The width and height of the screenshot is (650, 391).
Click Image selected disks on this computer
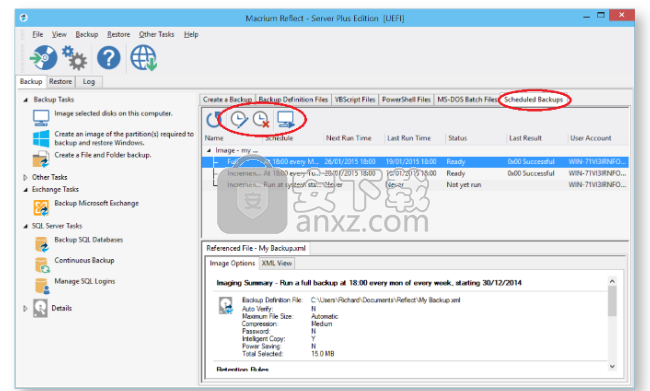pos(113,114)
